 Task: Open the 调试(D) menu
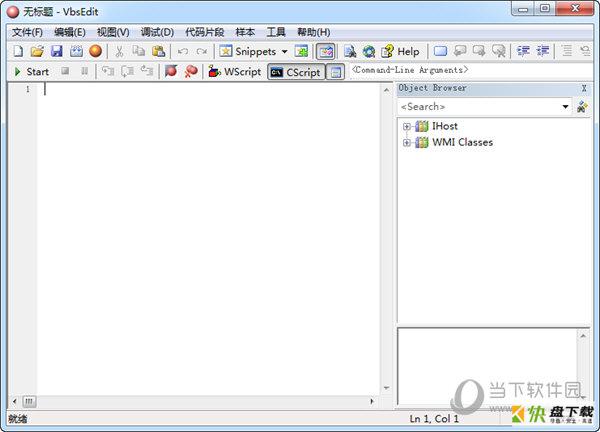157,33
